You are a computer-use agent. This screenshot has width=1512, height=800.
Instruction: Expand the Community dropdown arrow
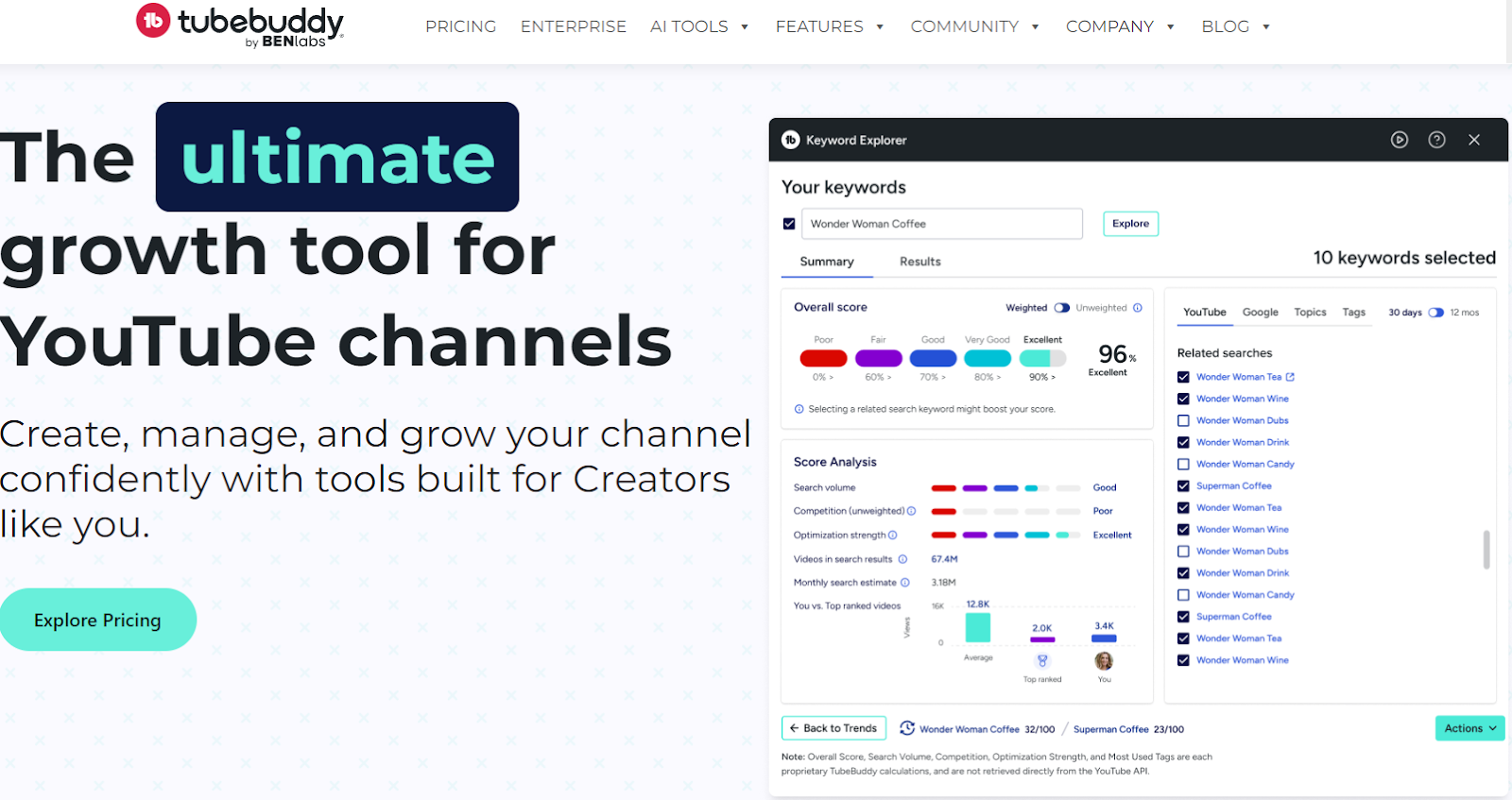pyautogui.click(x=1036, y=27)
